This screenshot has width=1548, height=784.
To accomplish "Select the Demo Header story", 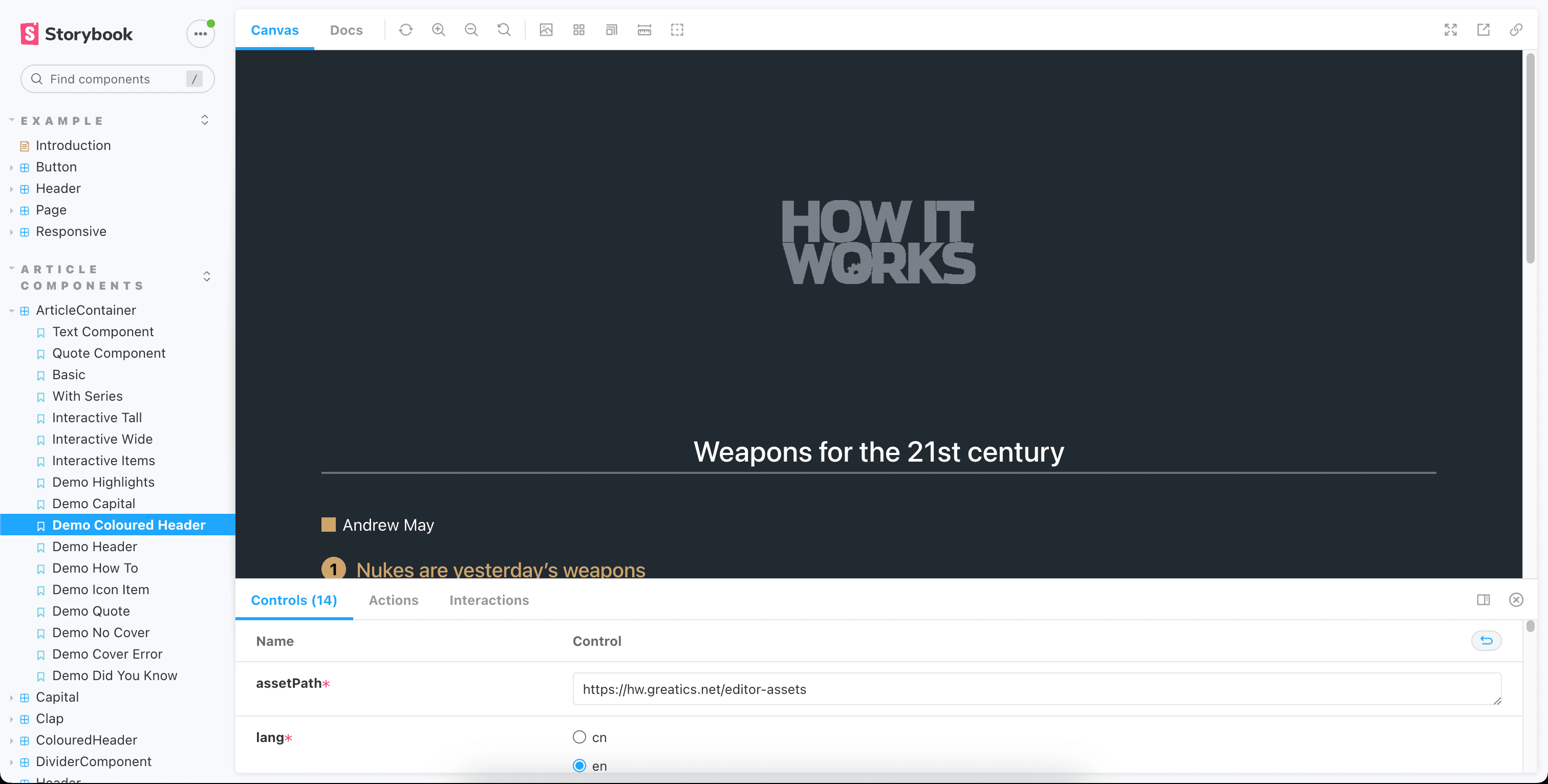I will click(x=94, y=547).
